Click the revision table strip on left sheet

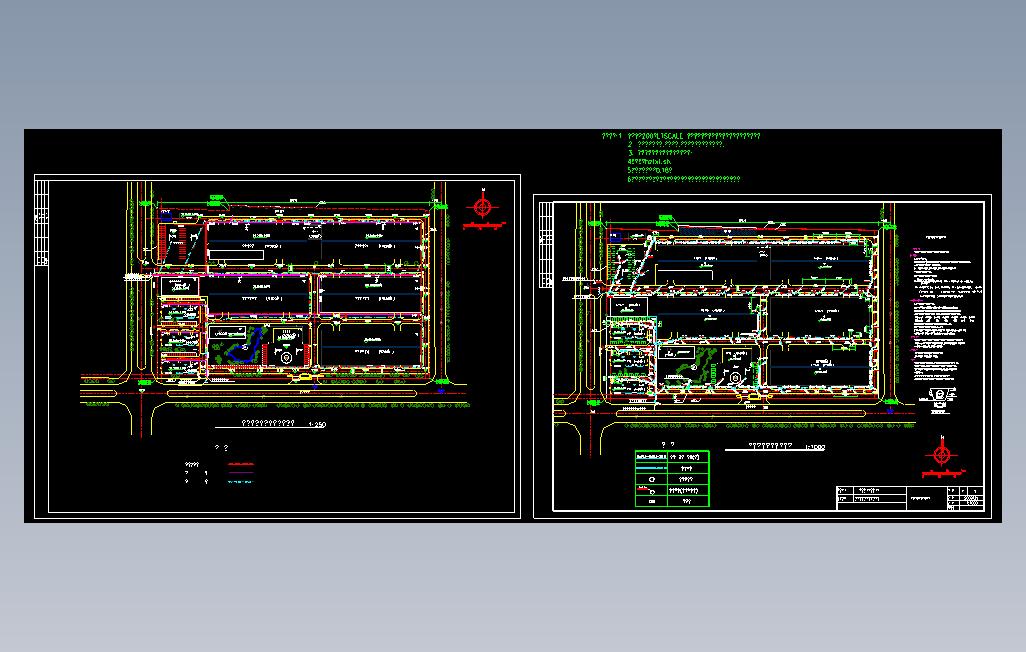coord(41,223)
